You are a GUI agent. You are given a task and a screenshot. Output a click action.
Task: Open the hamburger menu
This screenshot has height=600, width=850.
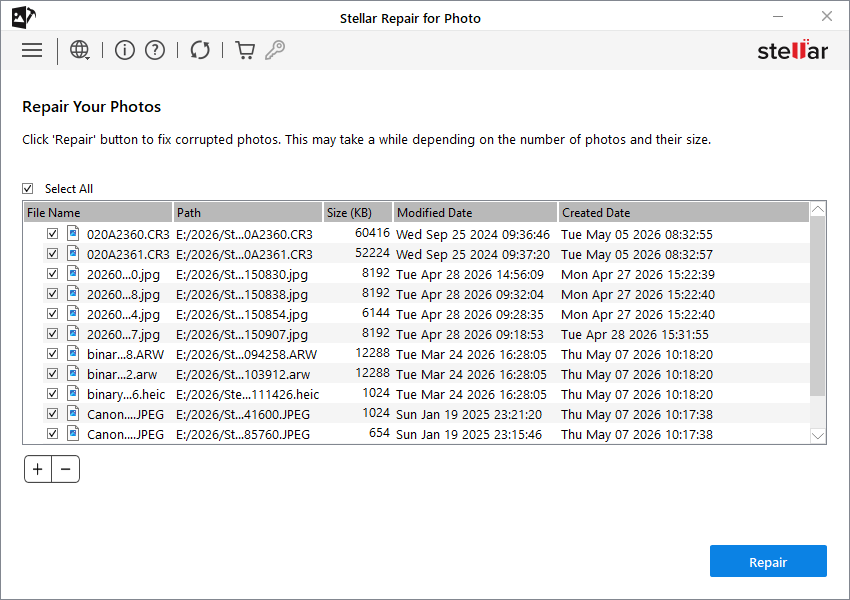pyautogui.click(x=32, y=50)
